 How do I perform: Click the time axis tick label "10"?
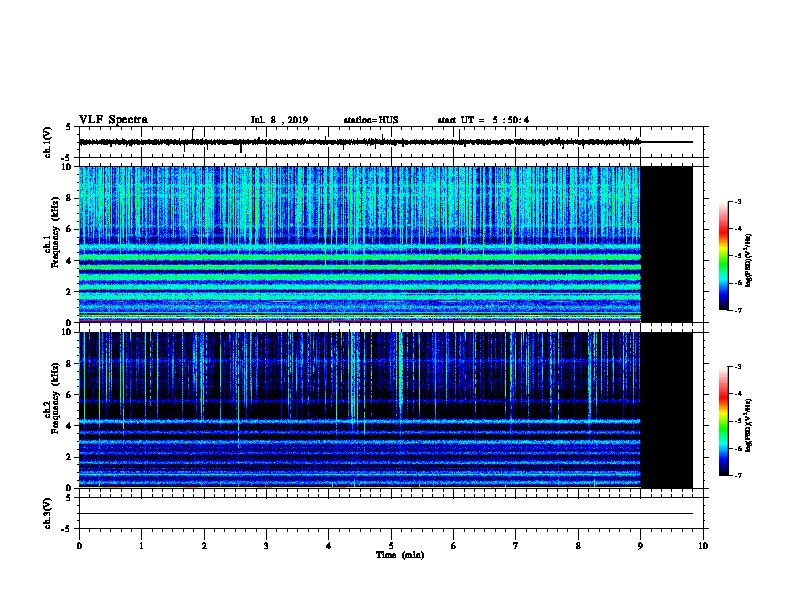tap(703, 545)
